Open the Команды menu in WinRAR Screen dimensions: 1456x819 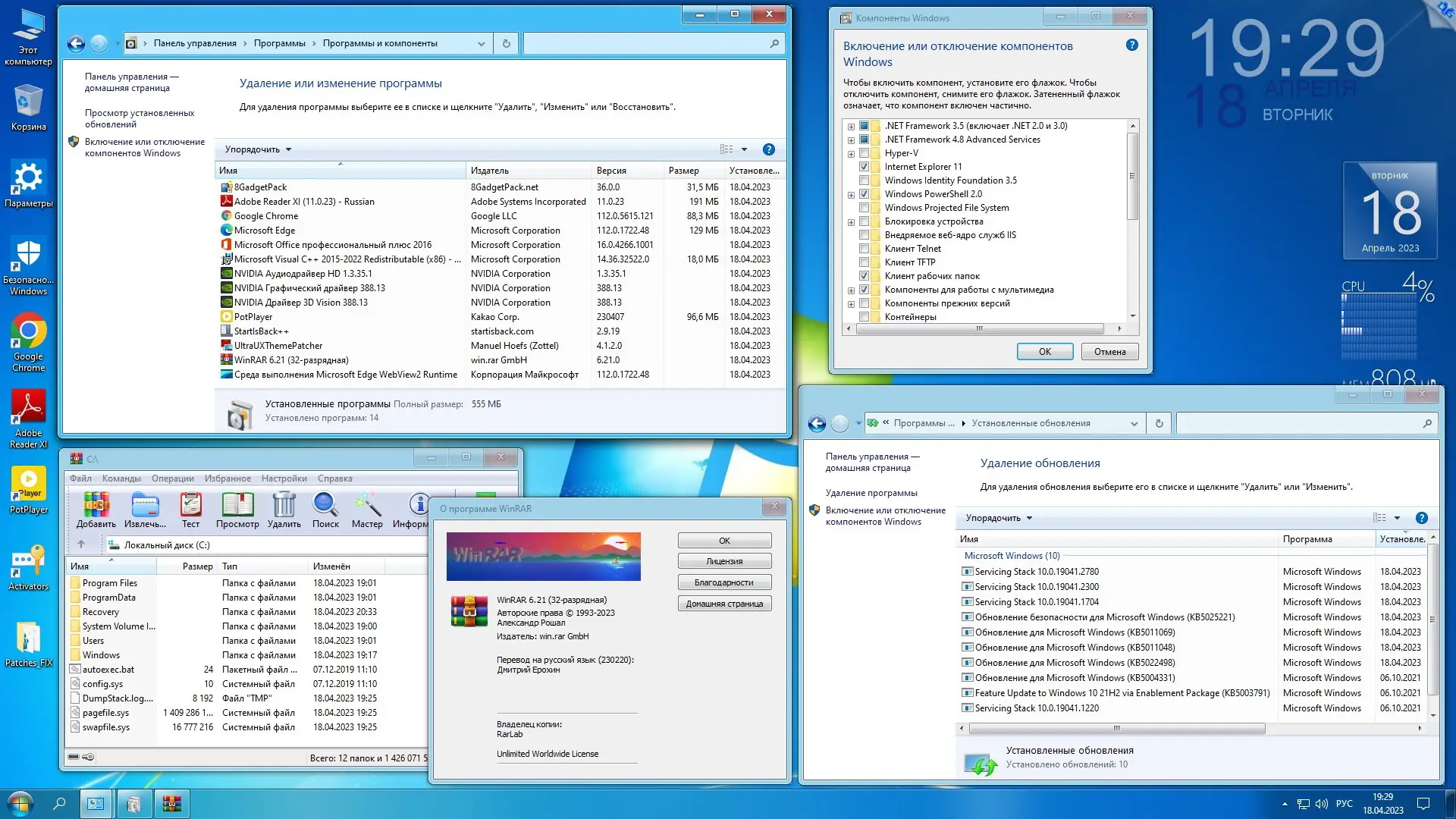(123, 478)
